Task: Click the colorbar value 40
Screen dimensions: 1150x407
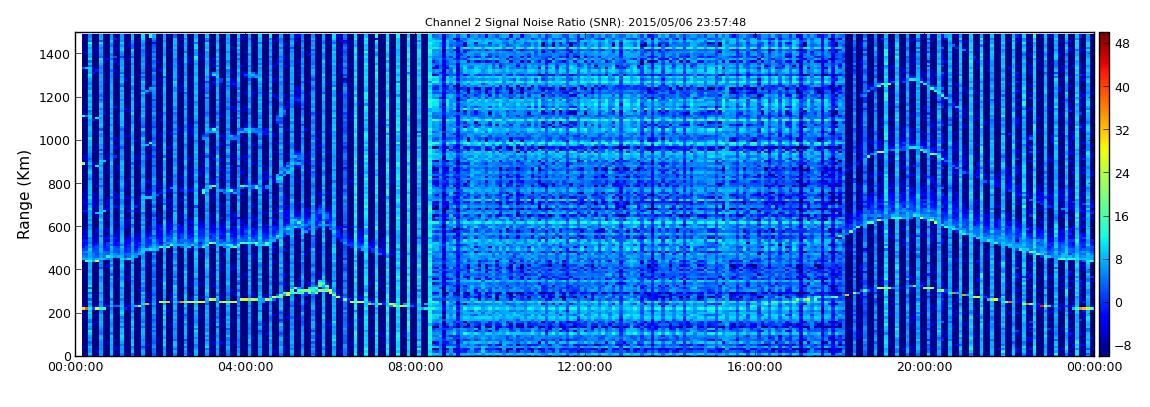Action: click(1122, 87)
